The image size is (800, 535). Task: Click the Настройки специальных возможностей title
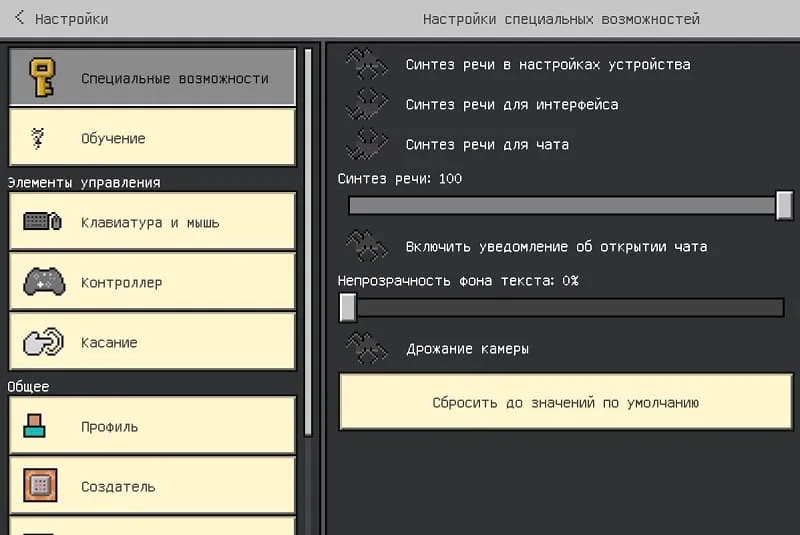coord(561,19)
